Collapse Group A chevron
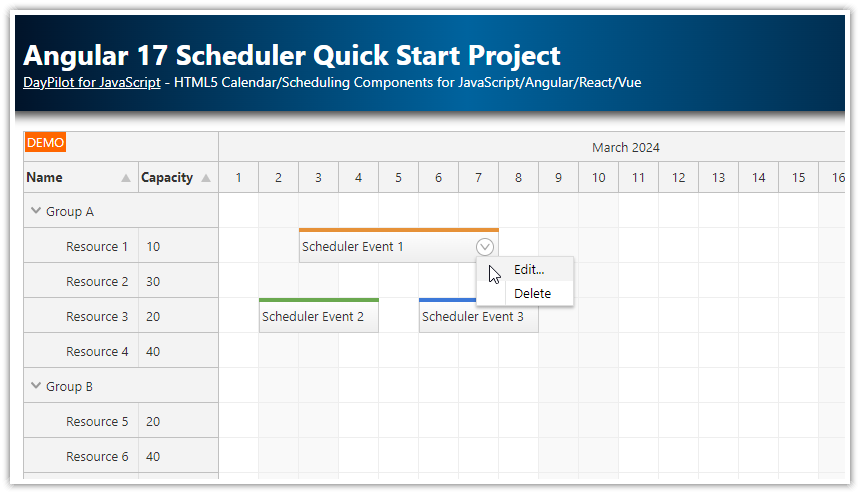 (36, 211)
